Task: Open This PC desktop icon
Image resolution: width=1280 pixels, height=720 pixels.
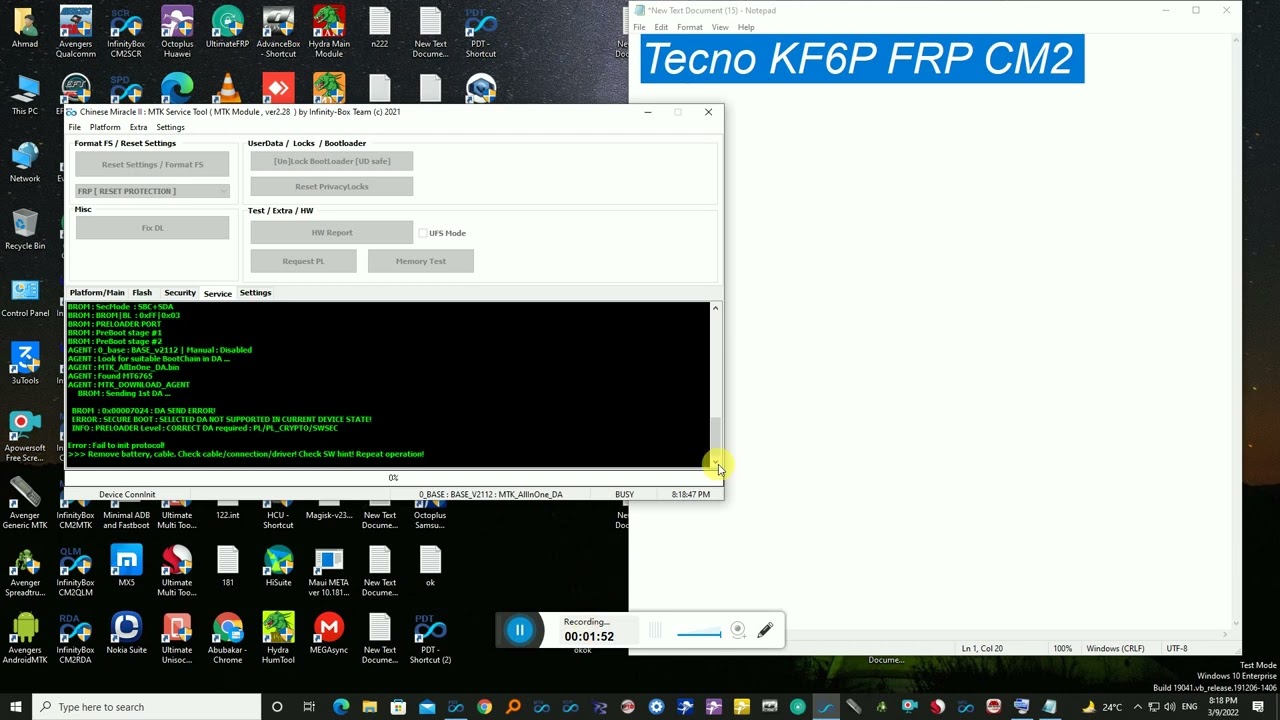Action: (x=25, y=95)
